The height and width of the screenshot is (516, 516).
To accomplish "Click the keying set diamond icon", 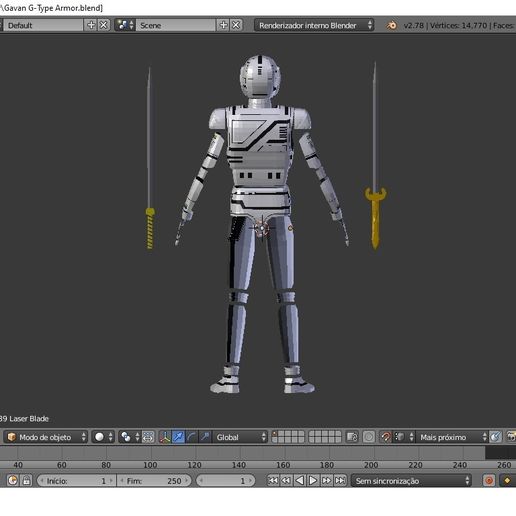I will pyautogui.click(x=507, y=480).
